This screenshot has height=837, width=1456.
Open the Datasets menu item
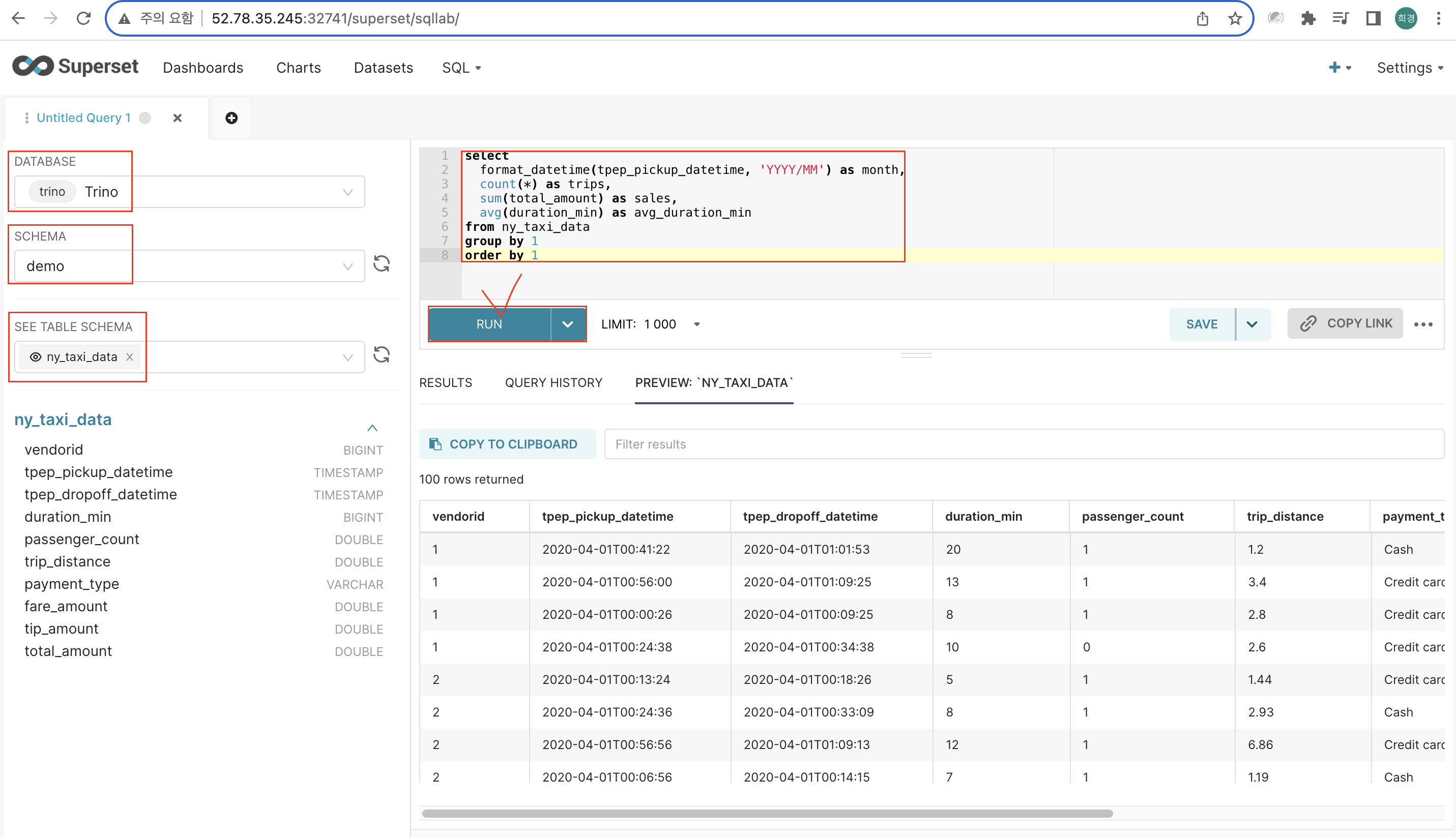point(383,67)
